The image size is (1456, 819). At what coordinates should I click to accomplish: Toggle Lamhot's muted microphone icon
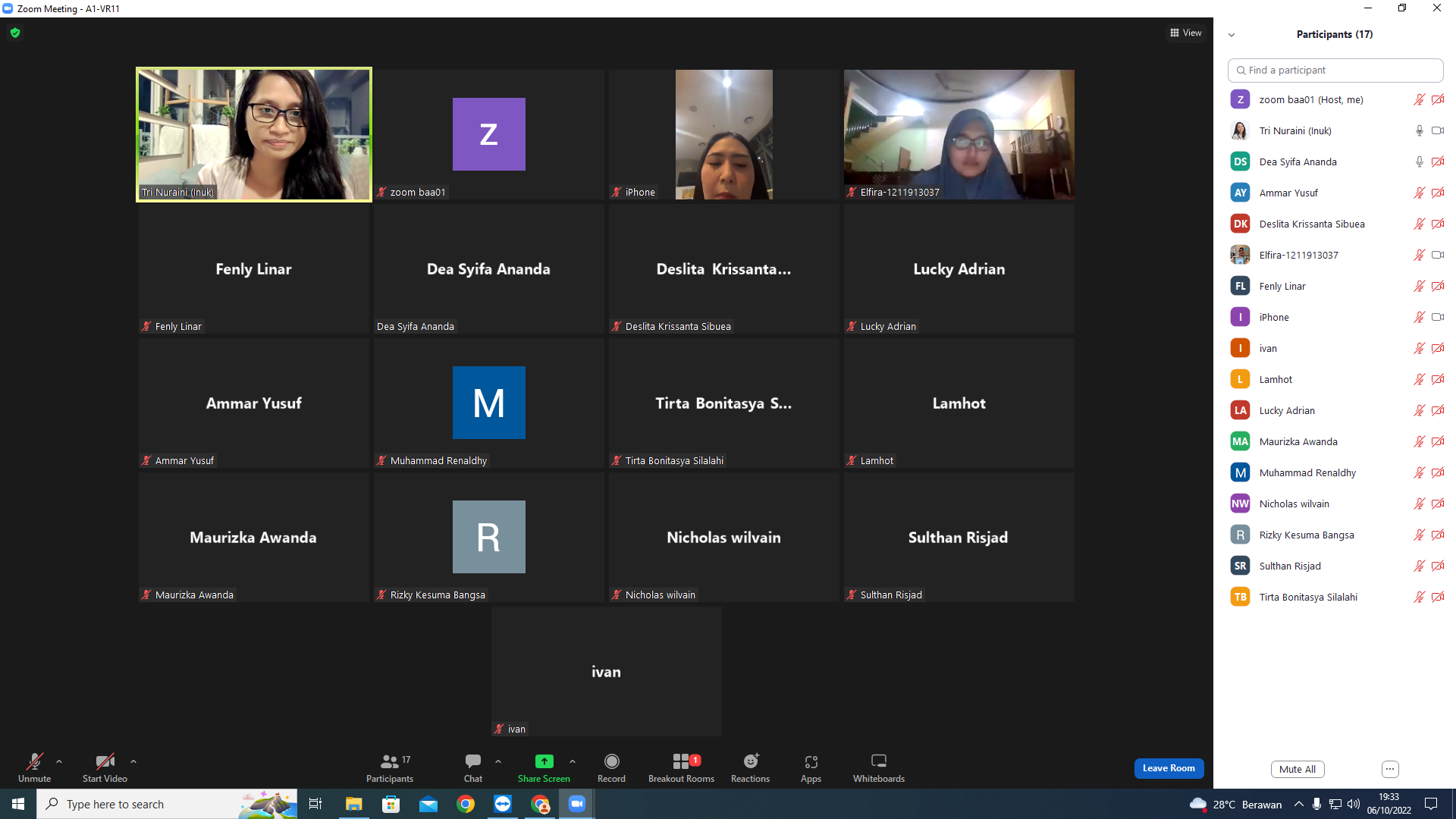(1419, 379)
